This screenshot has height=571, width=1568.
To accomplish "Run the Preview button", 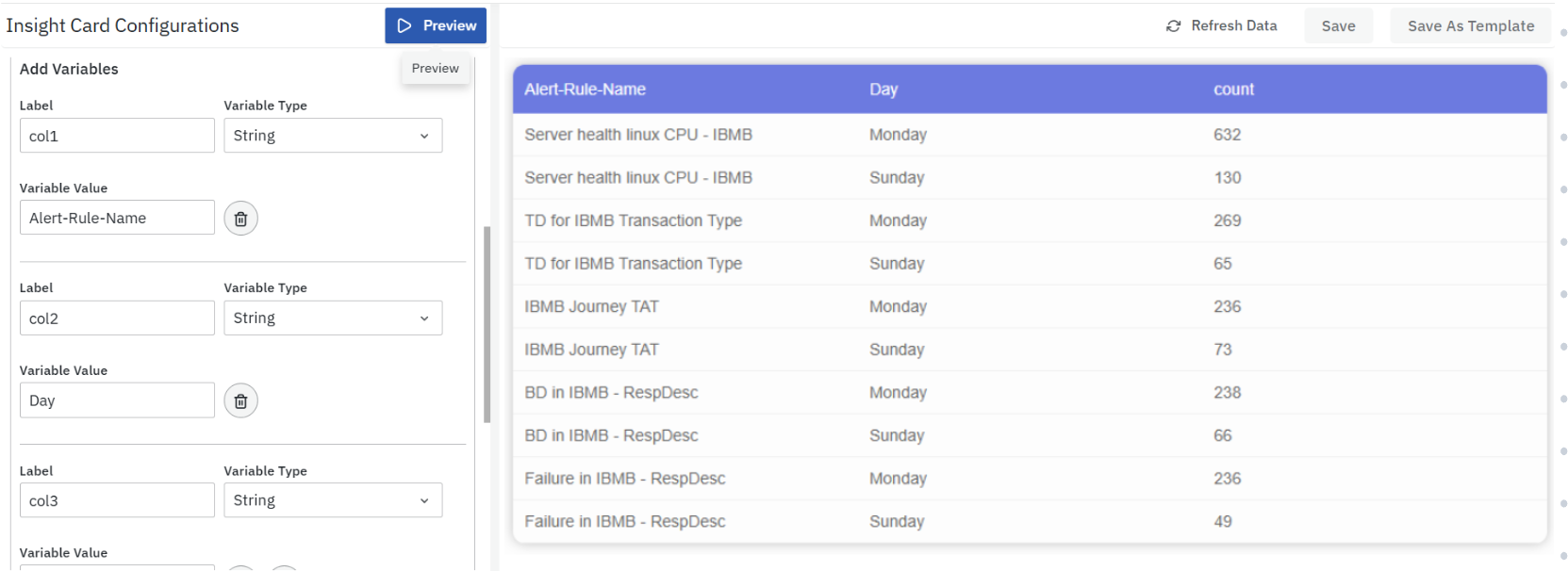I will tap(435, 25).
